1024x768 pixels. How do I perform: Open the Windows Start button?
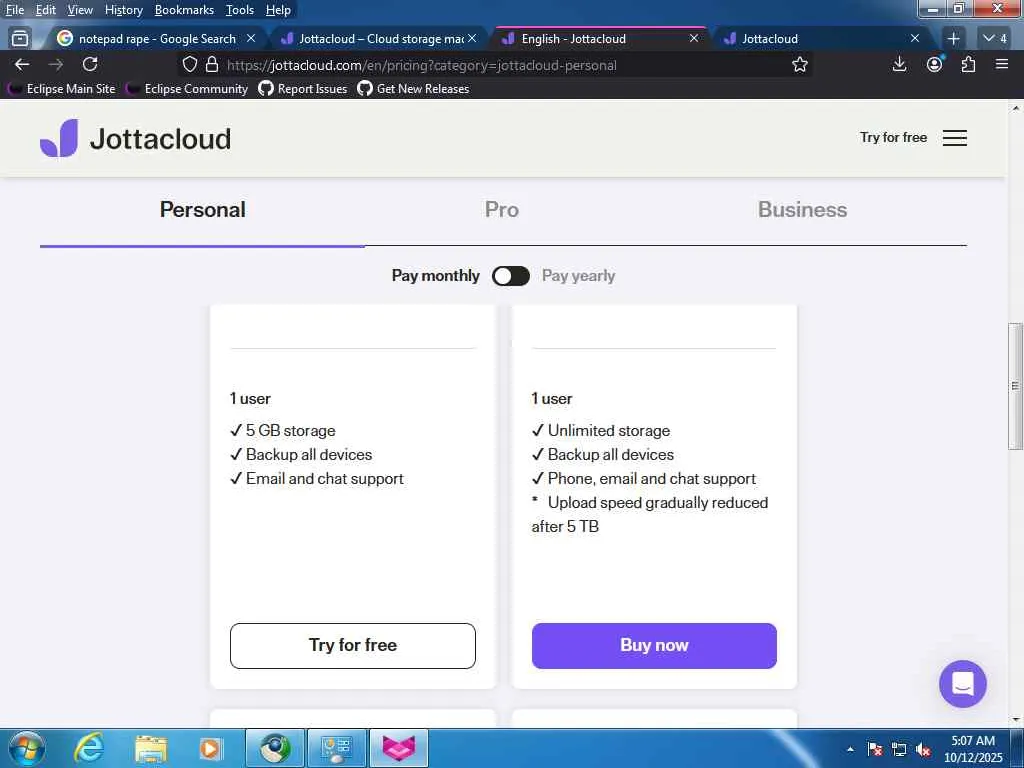coord(26,748)
